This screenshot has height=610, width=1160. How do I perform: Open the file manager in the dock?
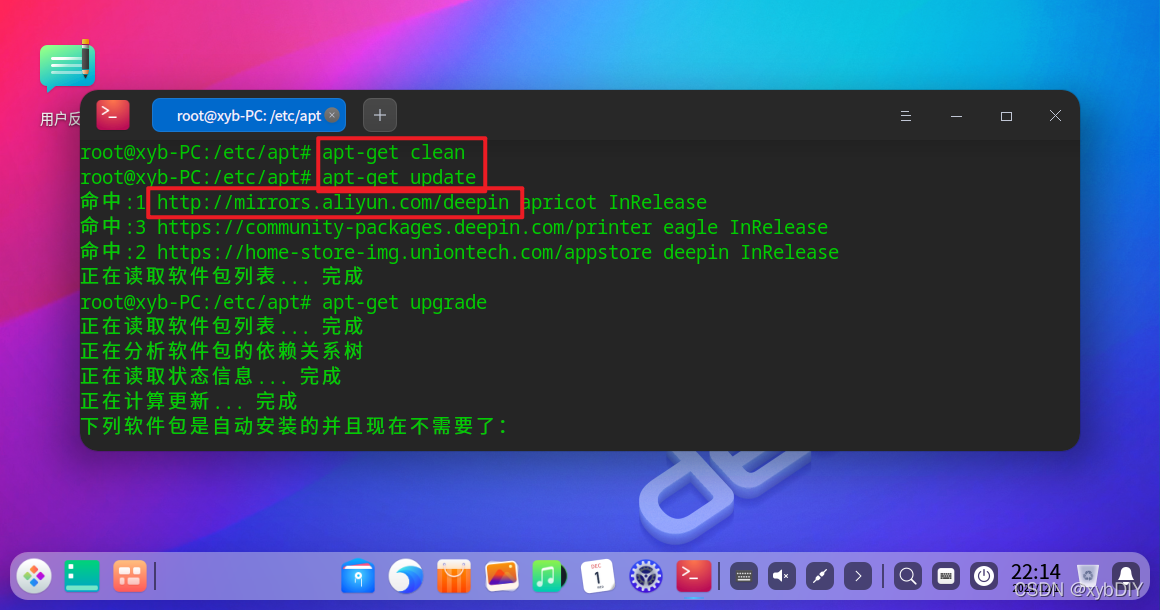point(358,577)
